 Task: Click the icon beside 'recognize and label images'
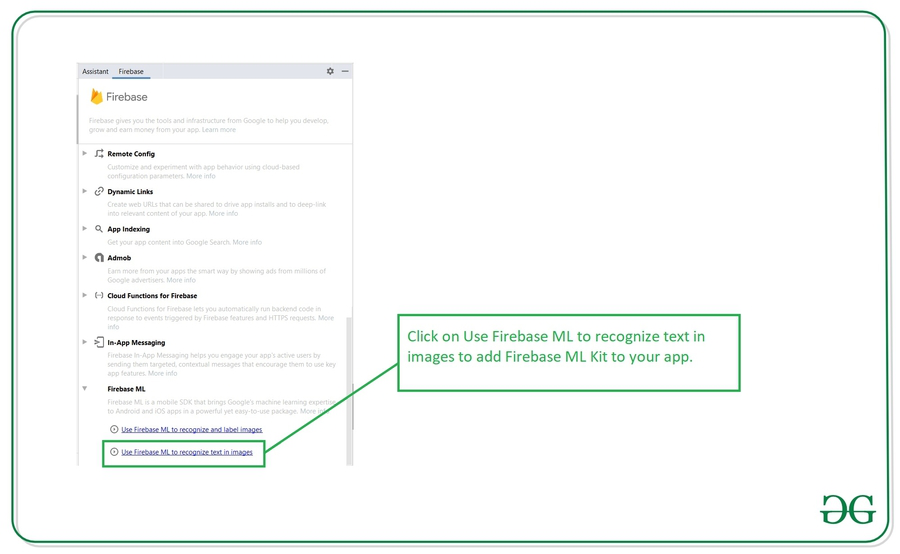(x=114, y=429)
